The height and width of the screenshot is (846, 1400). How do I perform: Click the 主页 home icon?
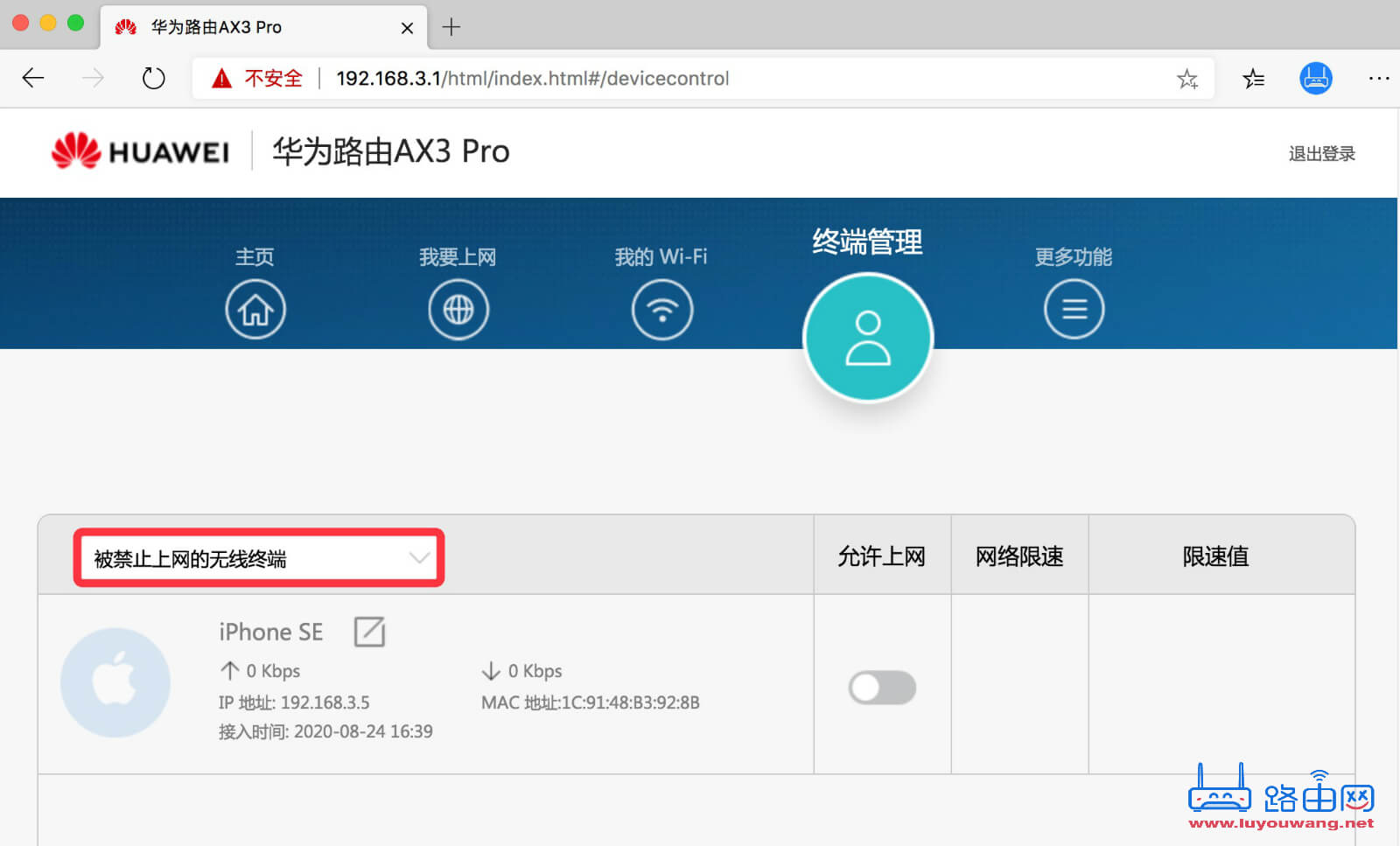click(x=255, y=309)
